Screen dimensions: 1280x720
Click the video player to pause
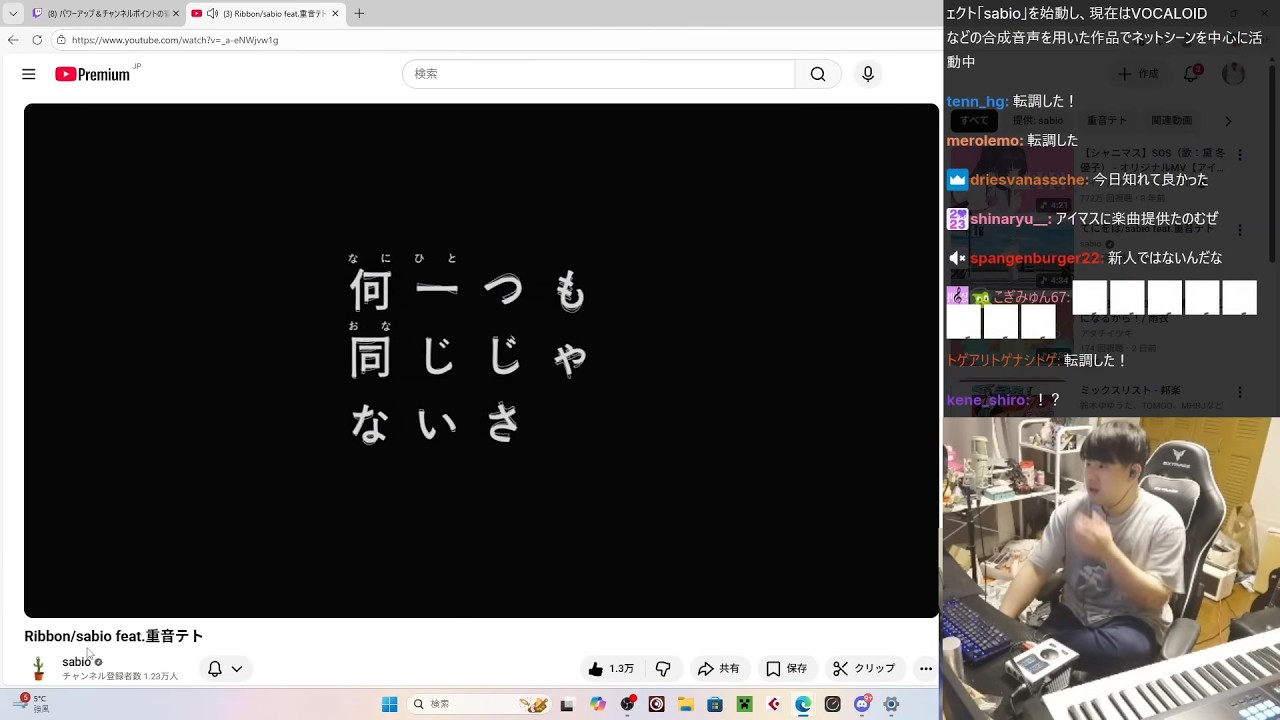pos(481,361)
